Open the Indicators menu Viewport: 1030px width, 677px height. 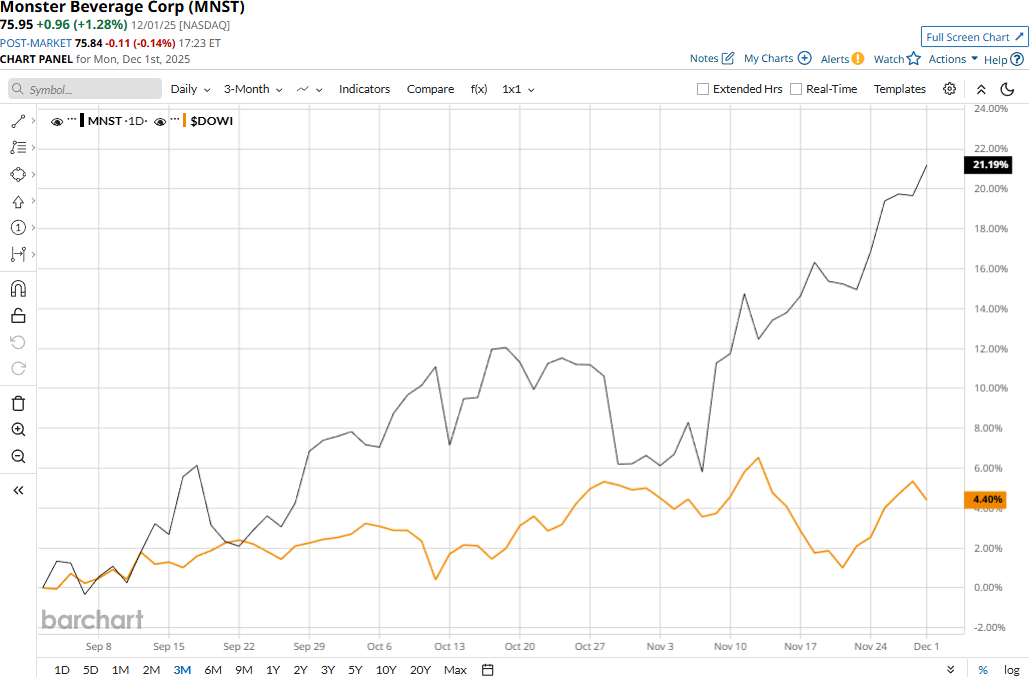365,89
